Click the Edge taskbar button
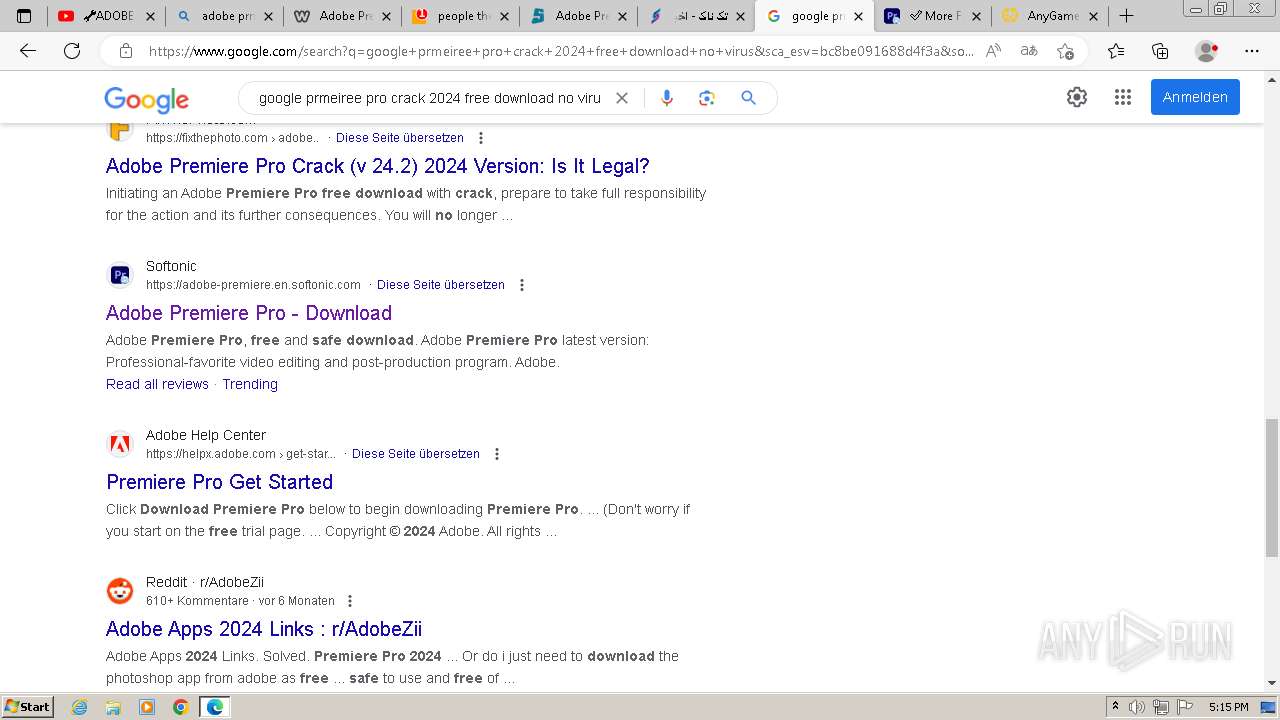Viewport: 1280px width, 720px height. (214, 707)
